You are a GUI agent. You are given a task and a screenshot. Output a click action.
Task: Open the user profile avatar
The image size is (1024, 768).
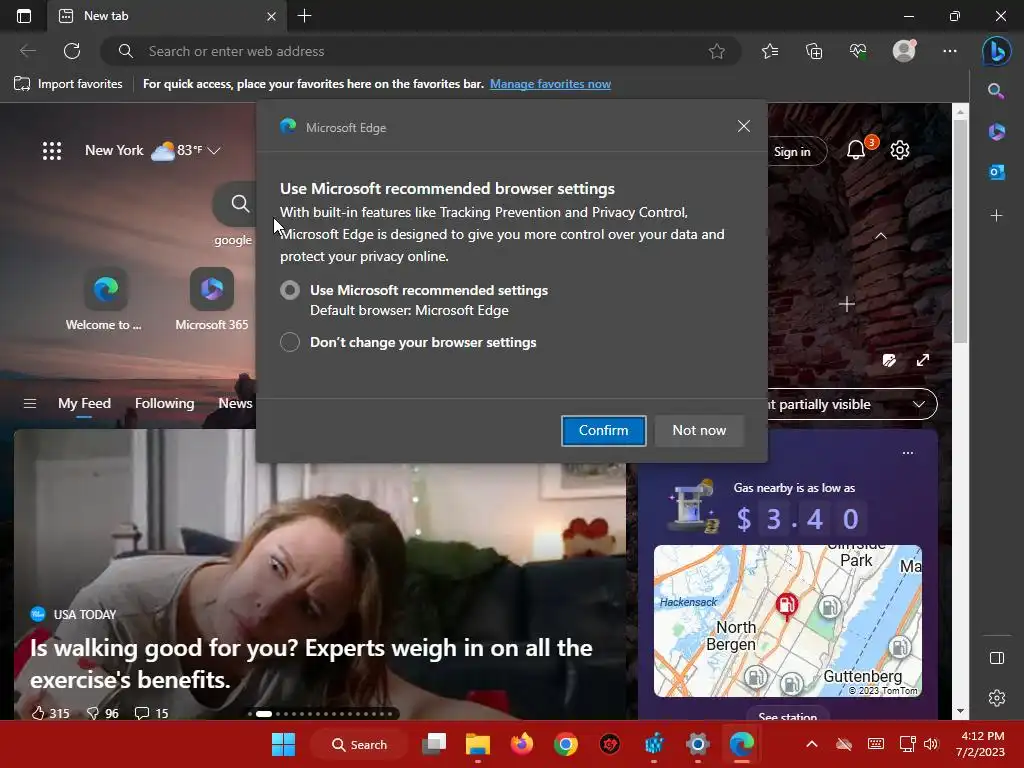(x=904, y=50)
